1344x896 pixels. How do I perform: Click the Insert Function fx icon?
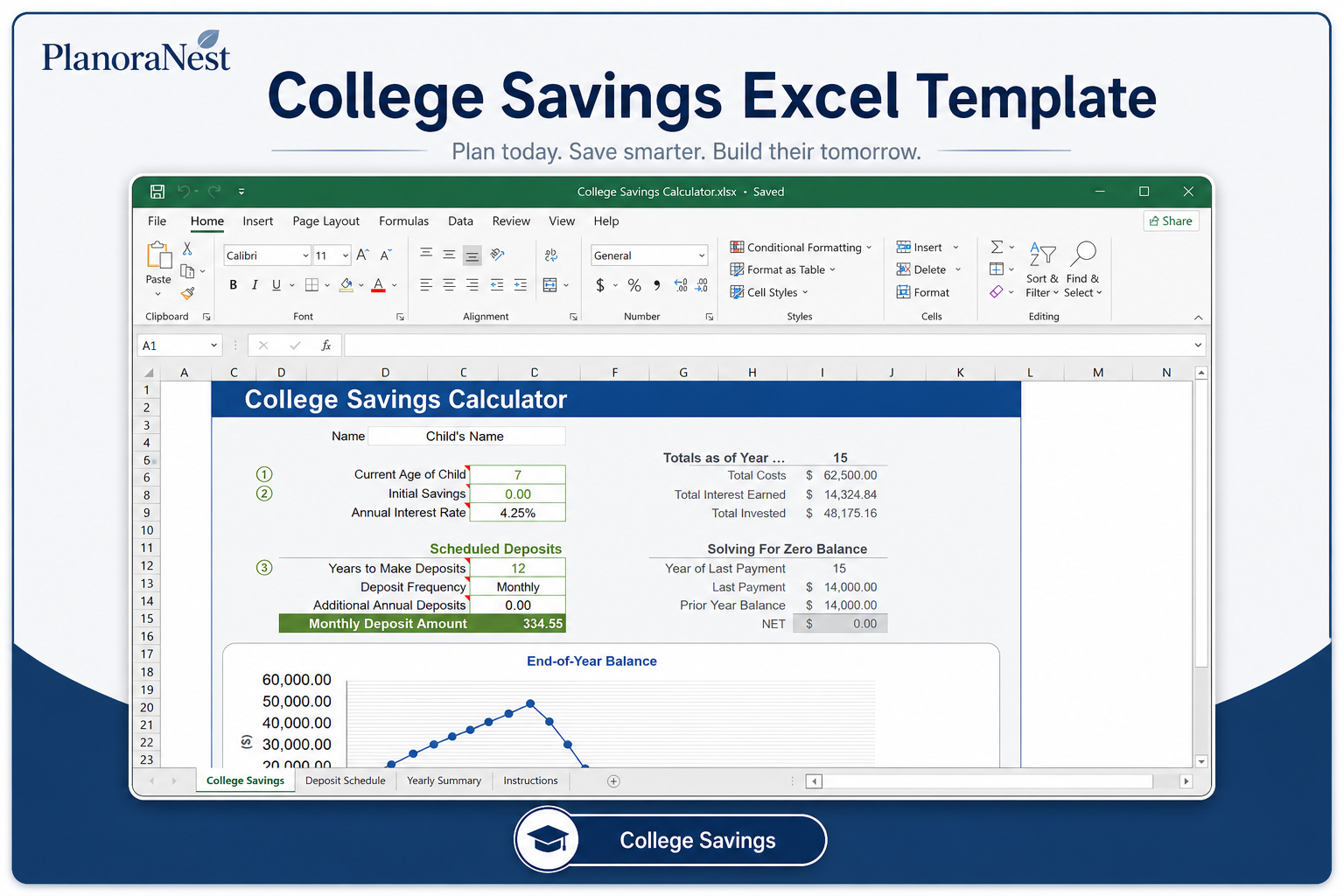click(x=325, y=346)
